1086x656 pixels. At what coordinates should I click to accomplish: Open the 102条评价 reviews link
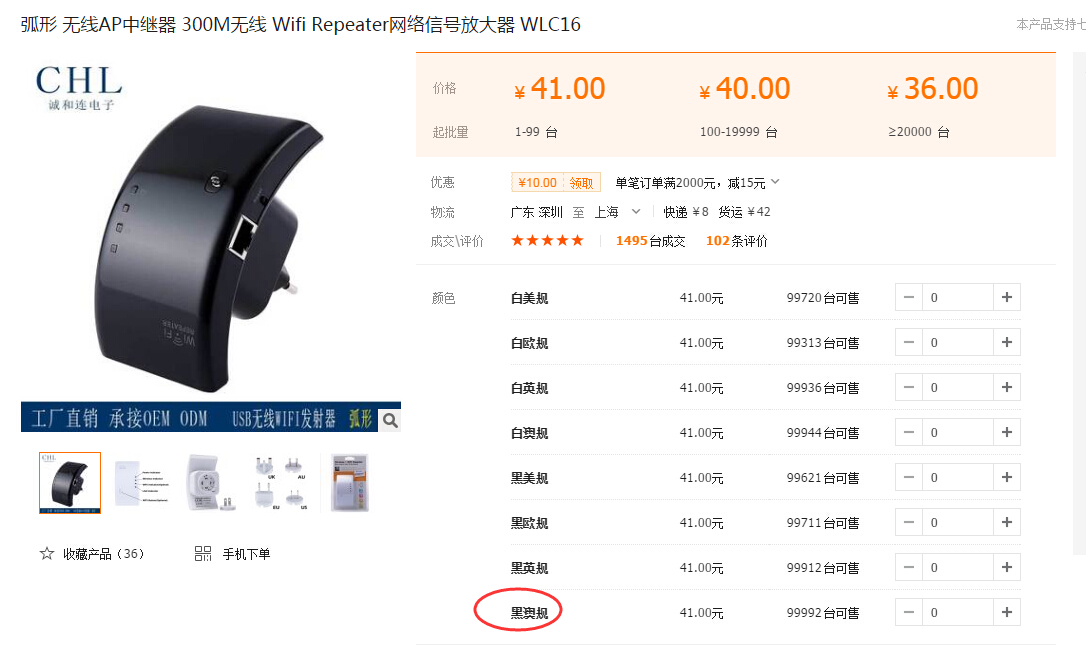[736, 241]
